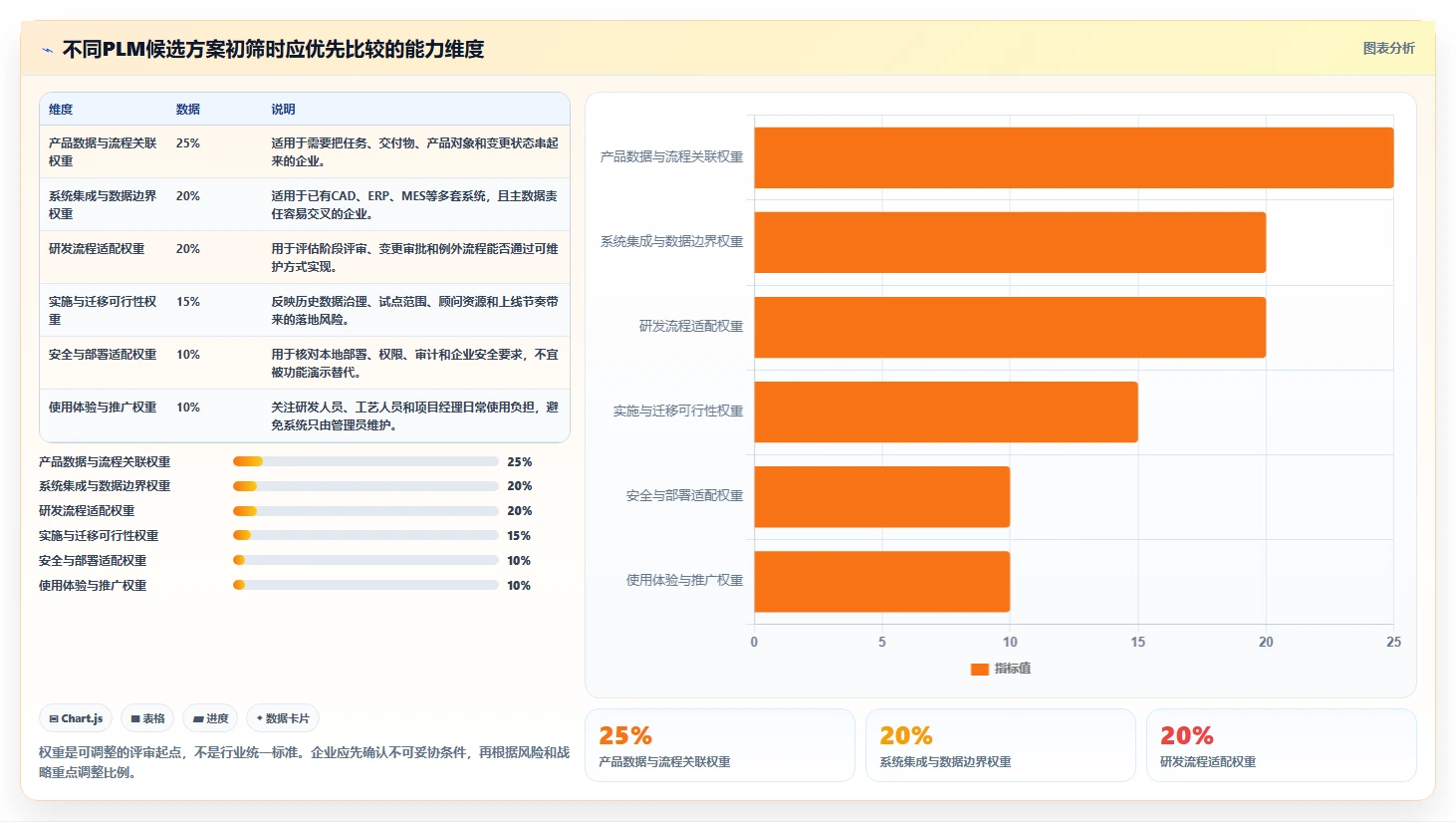Click the 产品数据与流程关联权重 chart bar

(x=1074, y=157)
